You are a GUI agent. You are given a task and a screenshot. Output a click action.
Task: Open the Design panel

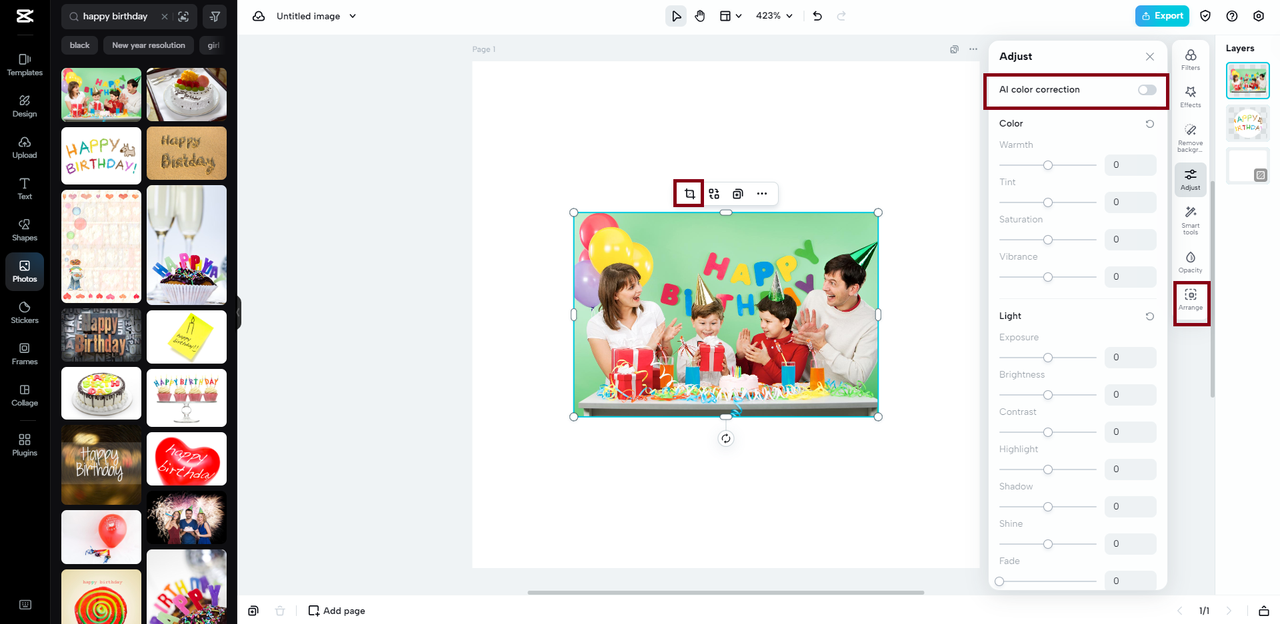point(24,106)
